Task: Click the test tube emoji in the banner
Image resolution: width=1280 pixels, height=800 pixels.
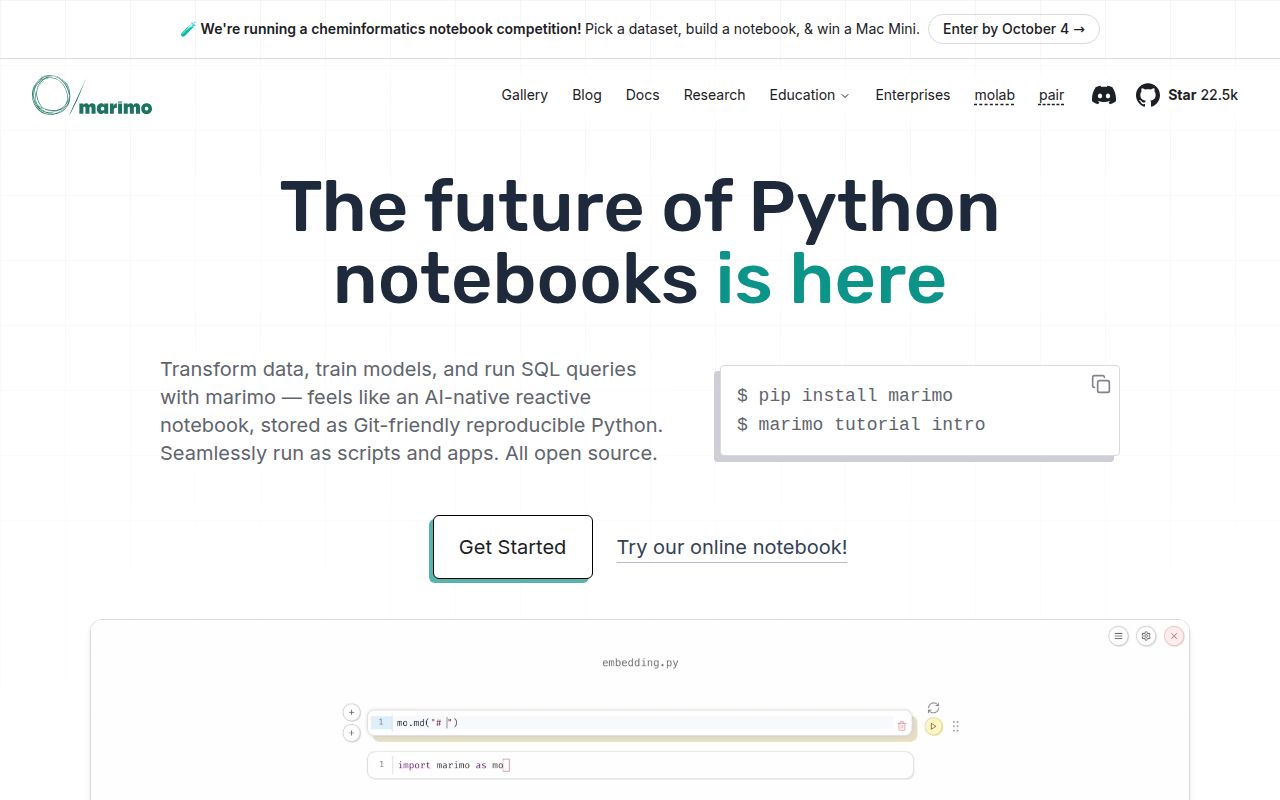Action: point(188,29)
